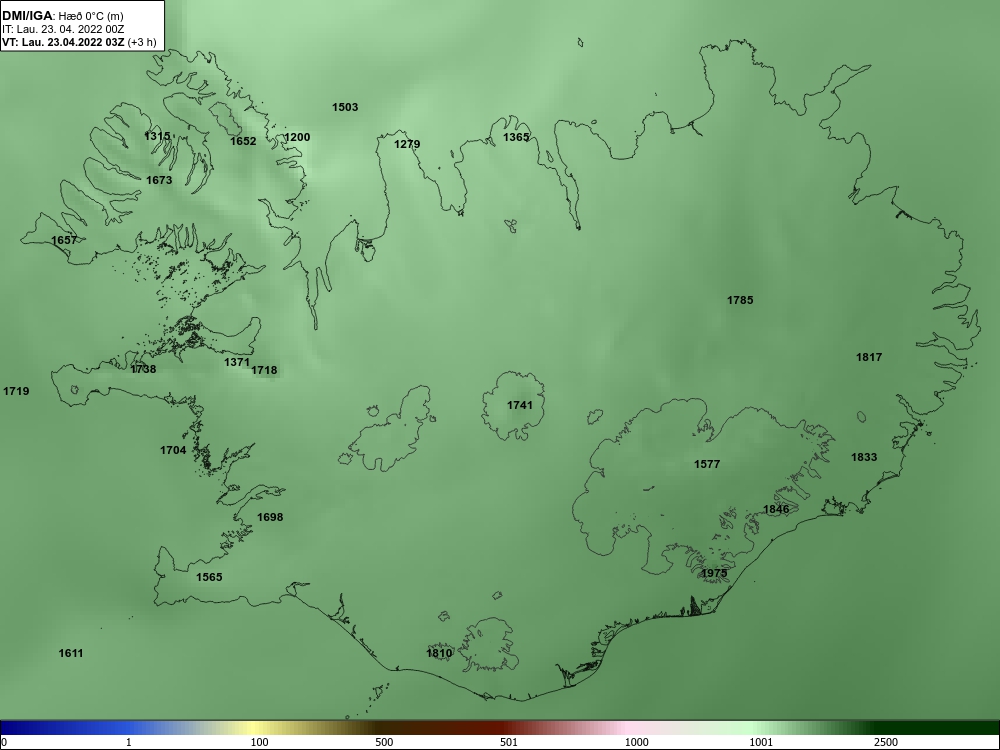The height and width of the screenshot is (750, 1000).
Task: Click the 1611 offshore value
Action: tap(71, 653)
